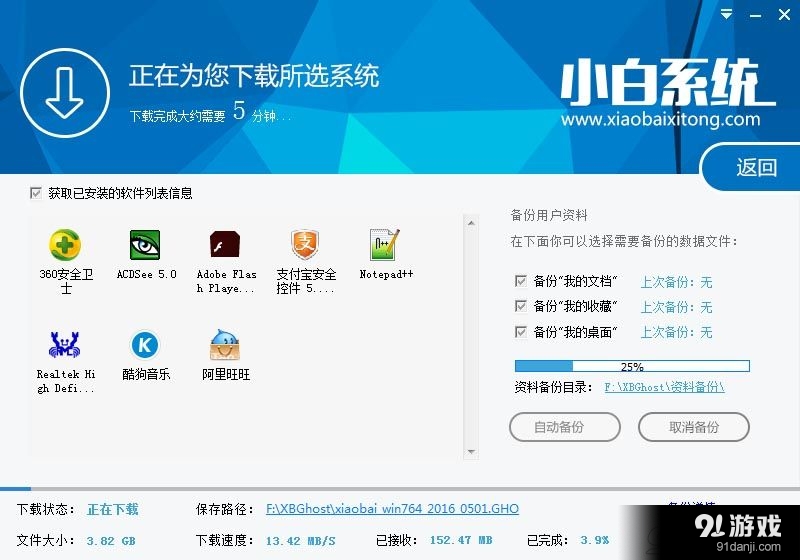Click the 取消备份 button
Image resolution: width=800 pixels, height=560 pixels.
693,427
